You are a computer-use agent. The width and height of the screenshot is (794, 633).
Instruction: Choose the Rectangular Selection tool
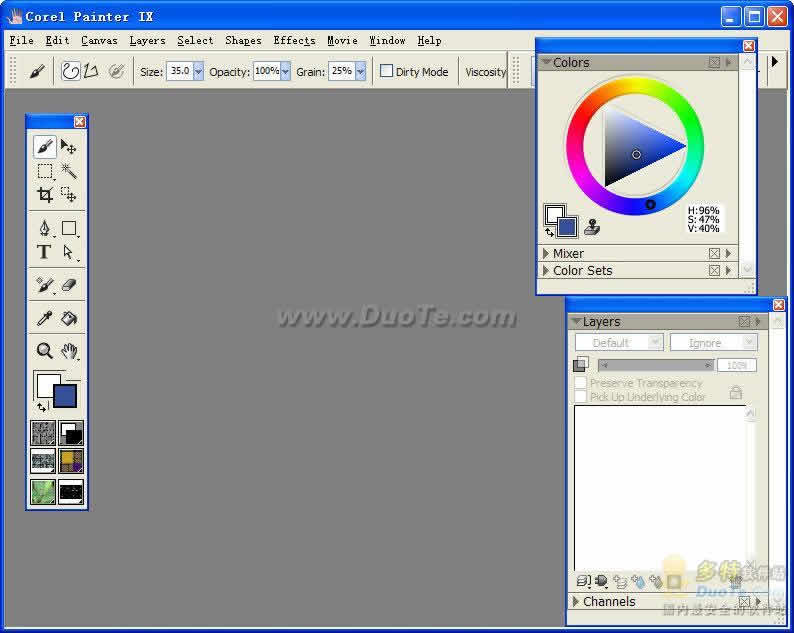coord(45,171)
